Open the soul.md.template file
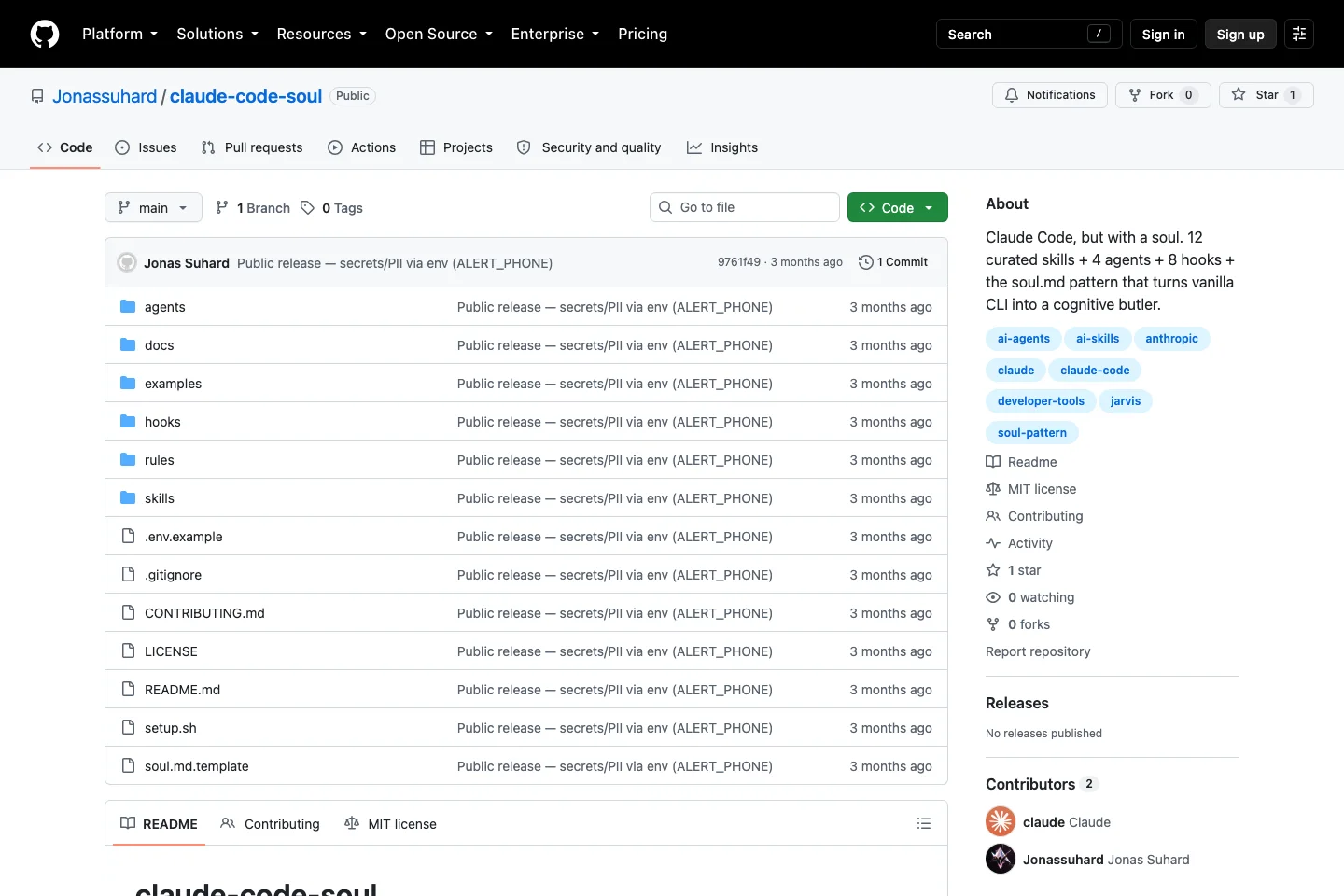Viewport: 1344px width, 896px height. [x=196, y=766]
